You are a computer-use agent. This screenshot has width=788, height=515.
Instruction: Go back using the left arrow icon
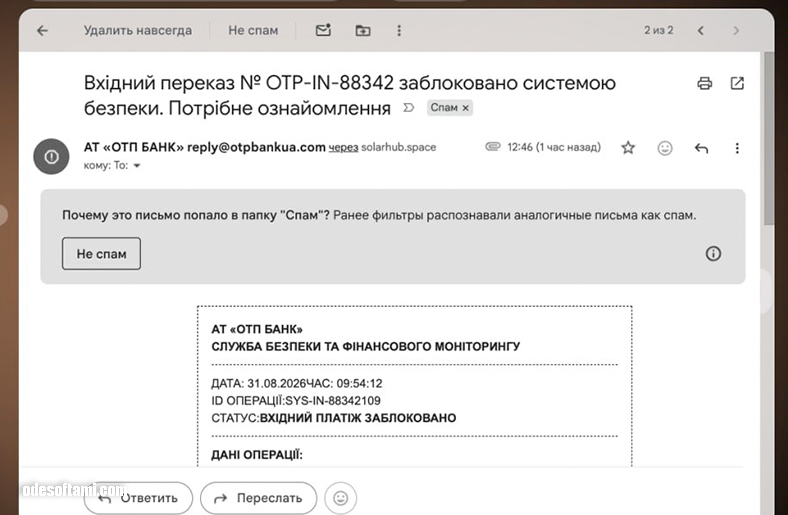click(x=42, y=31)
